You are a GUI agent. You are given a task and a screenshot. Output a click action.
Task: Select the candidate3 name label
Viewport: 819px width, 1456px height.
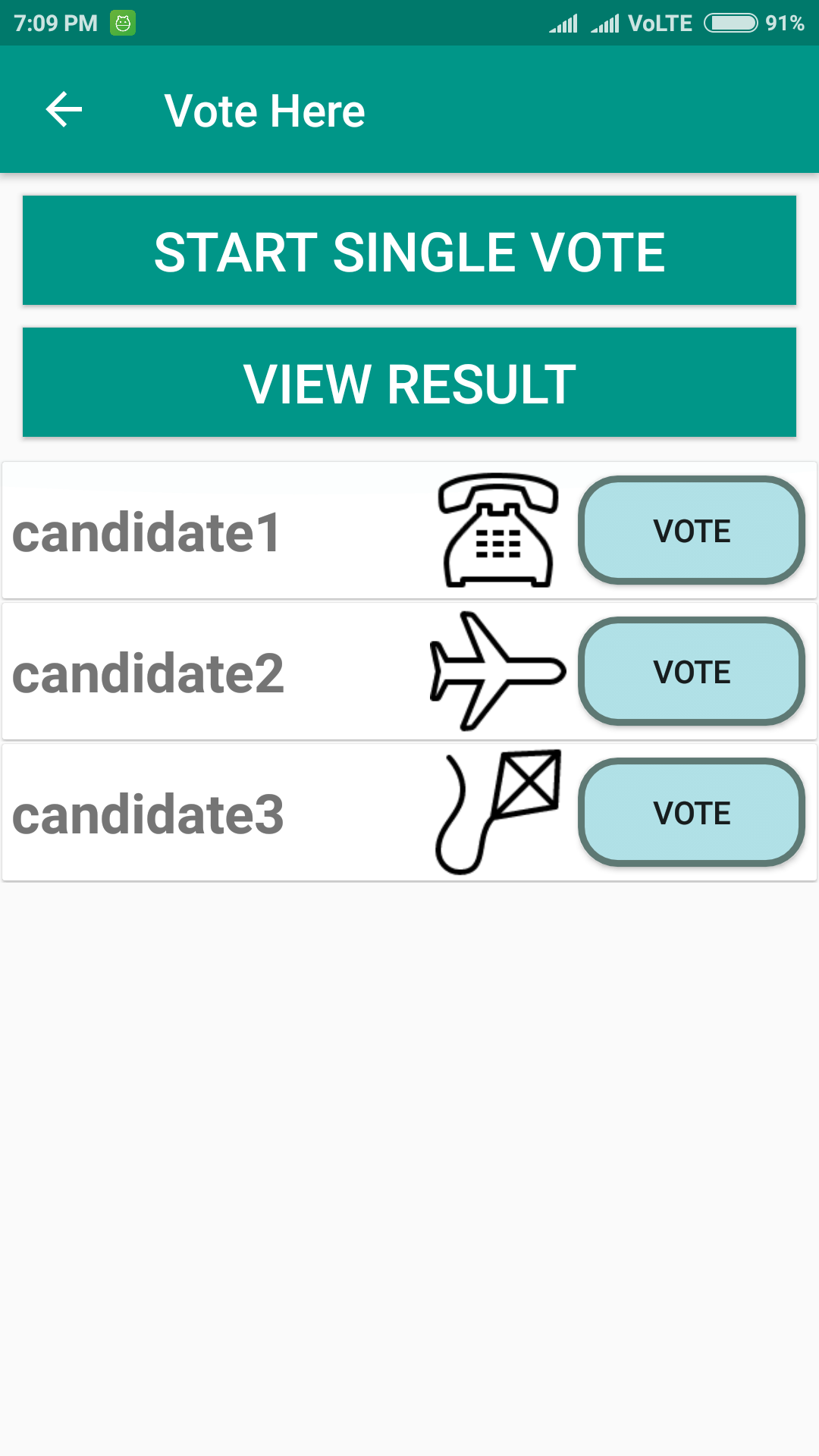click(x=149, y=814)
